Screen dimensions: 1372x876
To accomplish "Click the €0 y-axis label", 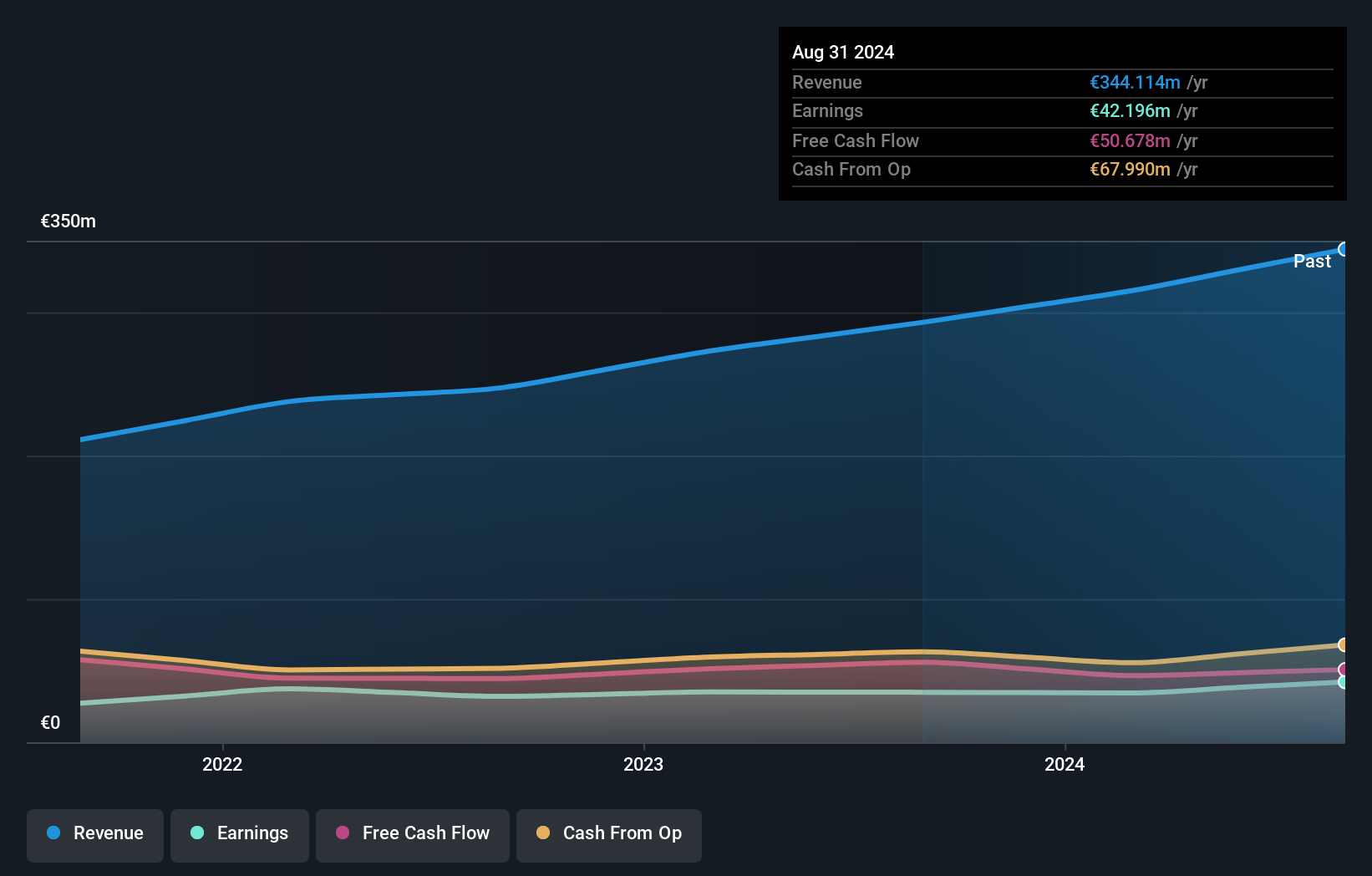I will 50,723.
